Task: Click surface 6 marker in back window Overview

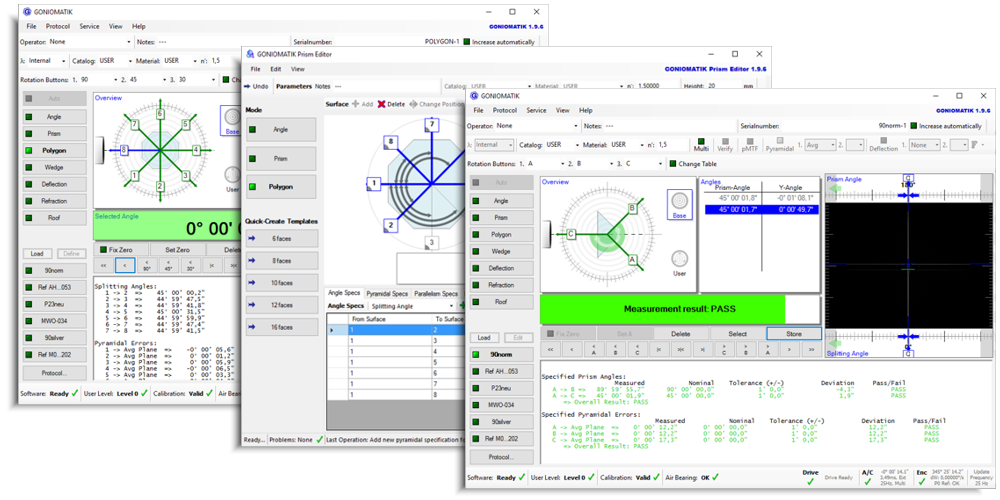Action: click(160, 114)
